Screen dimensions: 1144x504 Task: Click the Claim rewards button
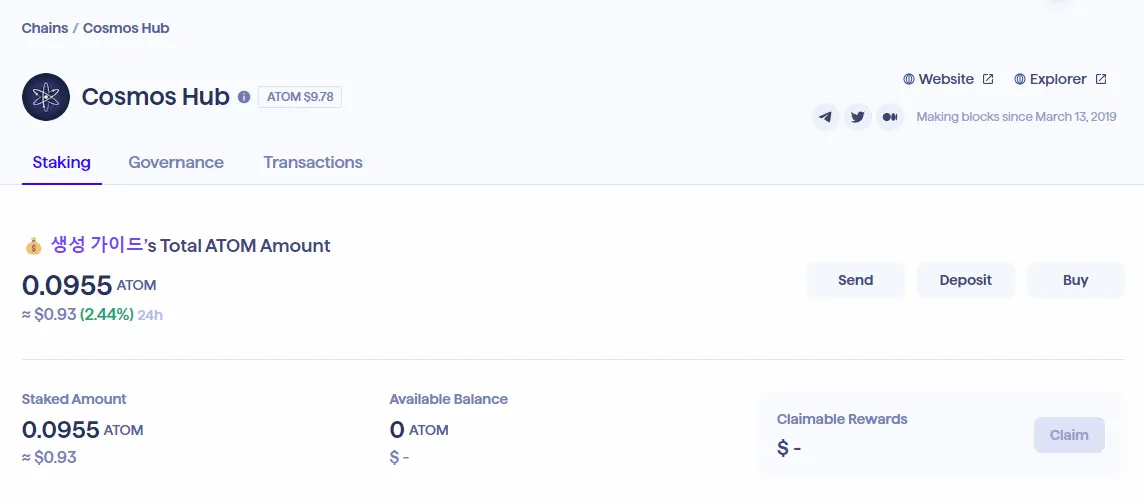1069,435
